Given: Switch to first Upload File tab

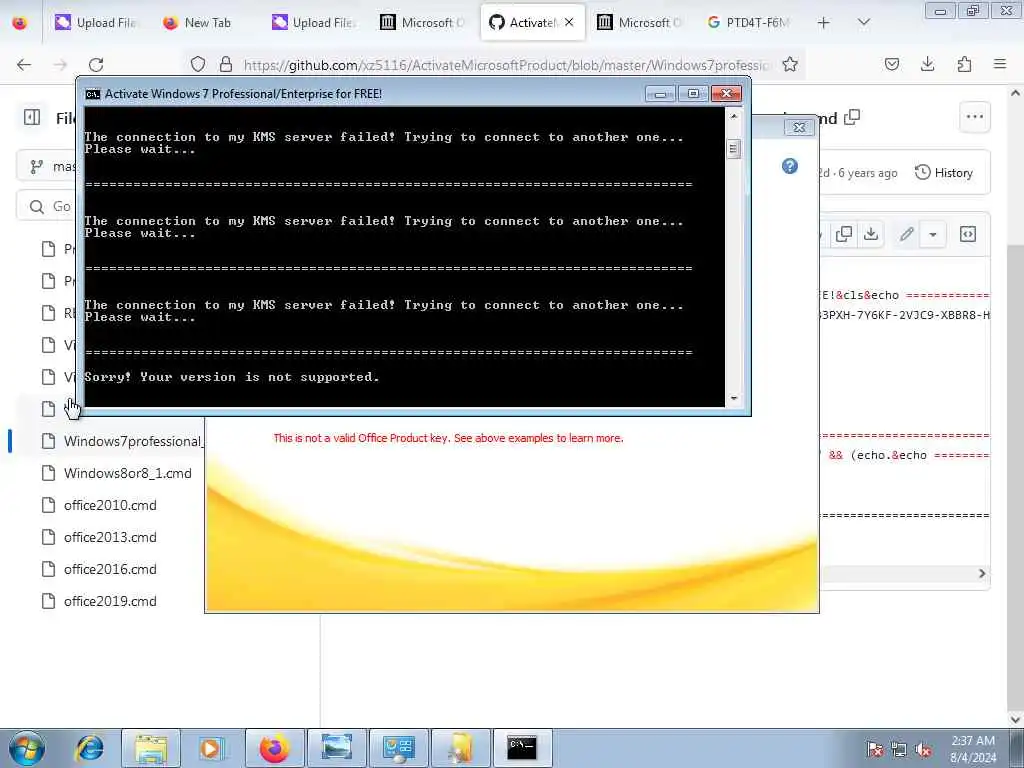Looking at the screenshot, I should tap(97, 23).
